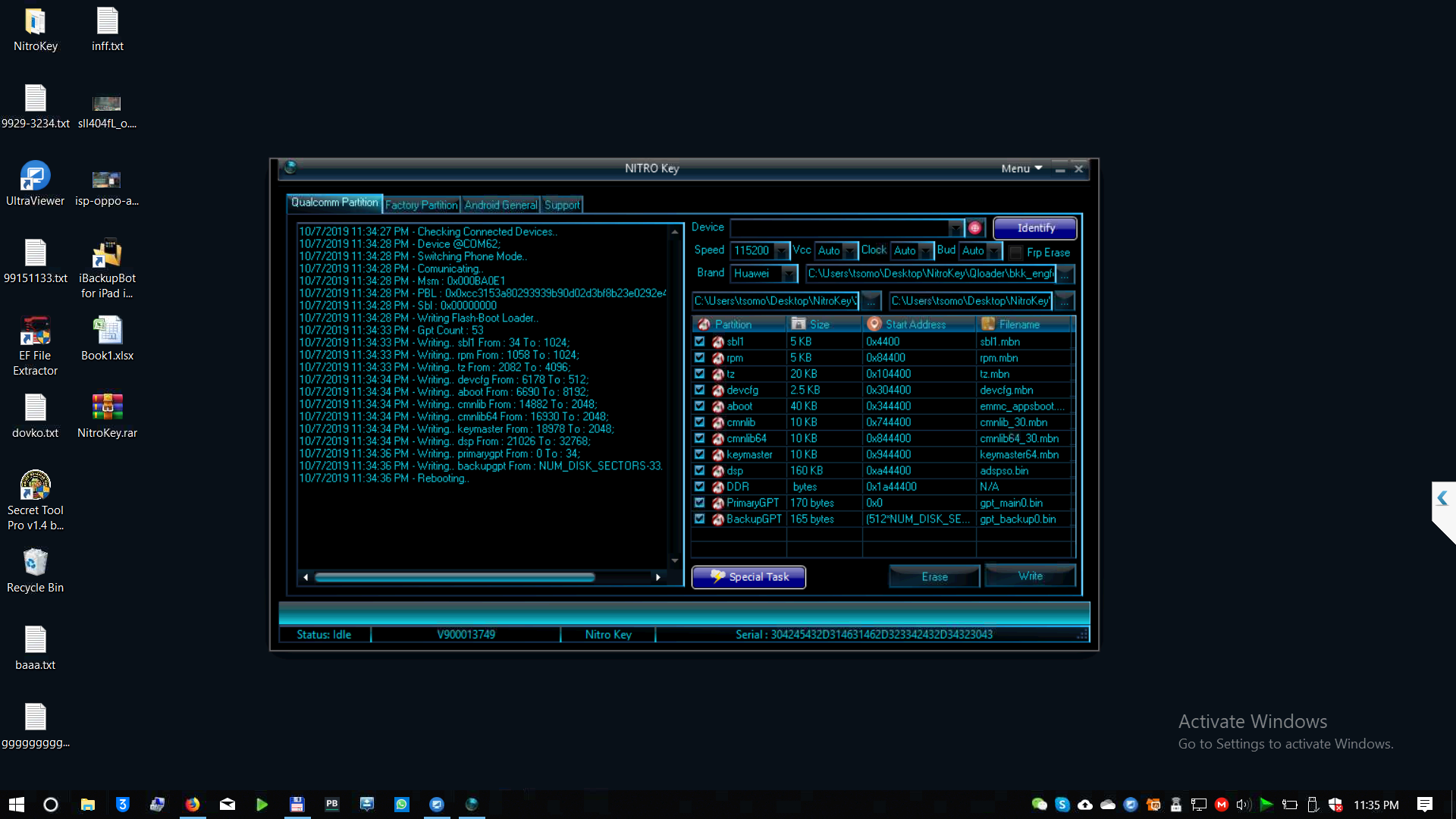Image resolution: width=1456 pixels, height=819 pixels.
Task: Switch to Qualcomm Partition tab
Action: click(334, 202)
